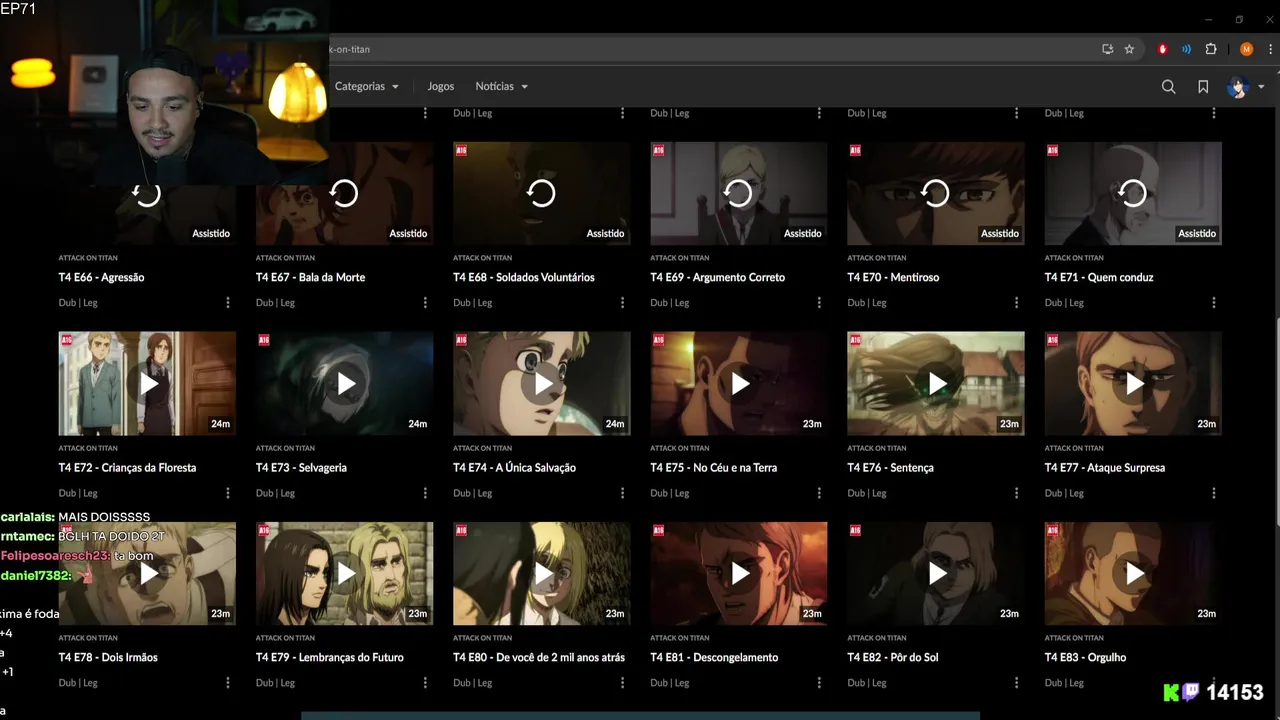Open more options for E76 Sentença
1280x720 pixels.
click(1016, 493)
